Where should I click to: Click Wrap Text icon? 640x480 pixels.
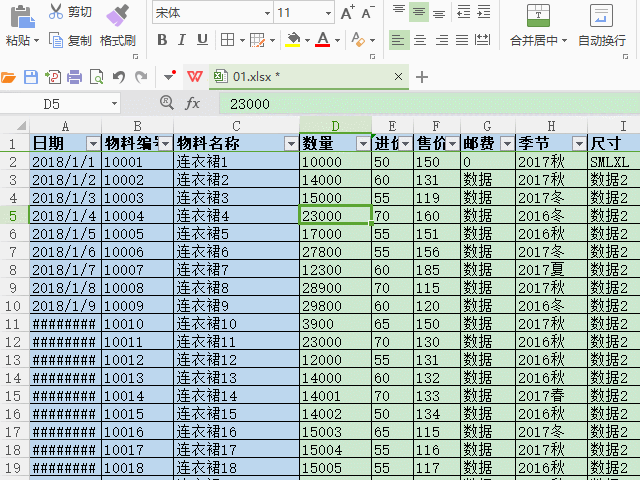click(x=602, y=16)
